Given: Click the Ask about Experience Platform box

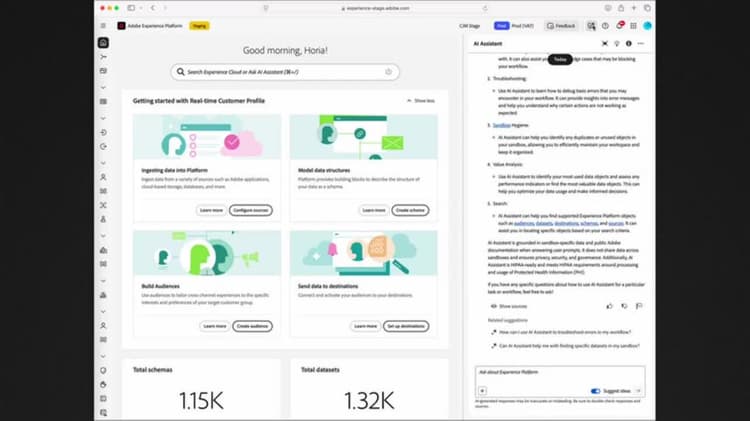Looking at the screenshot, I should (560, 381).
